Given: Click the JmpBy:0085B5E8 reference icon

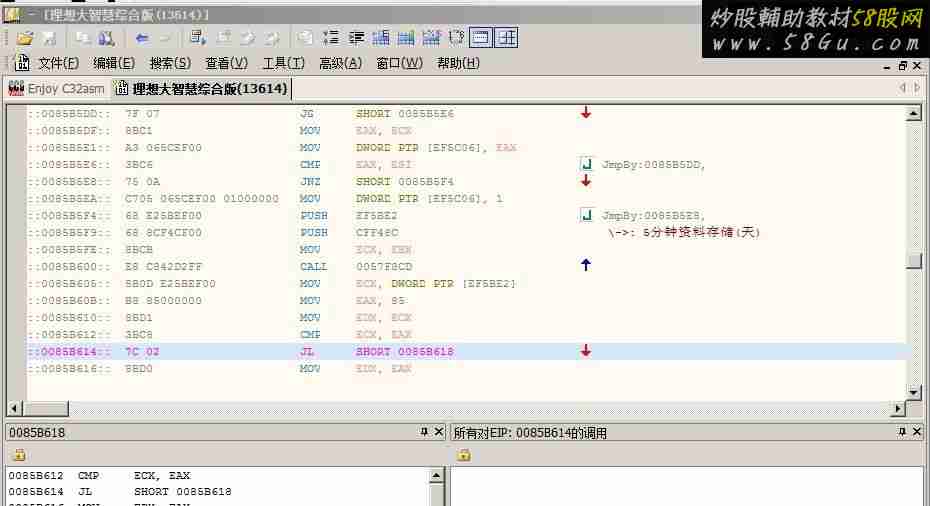Looking at the screenshot, I should click(x=586, y=215).
